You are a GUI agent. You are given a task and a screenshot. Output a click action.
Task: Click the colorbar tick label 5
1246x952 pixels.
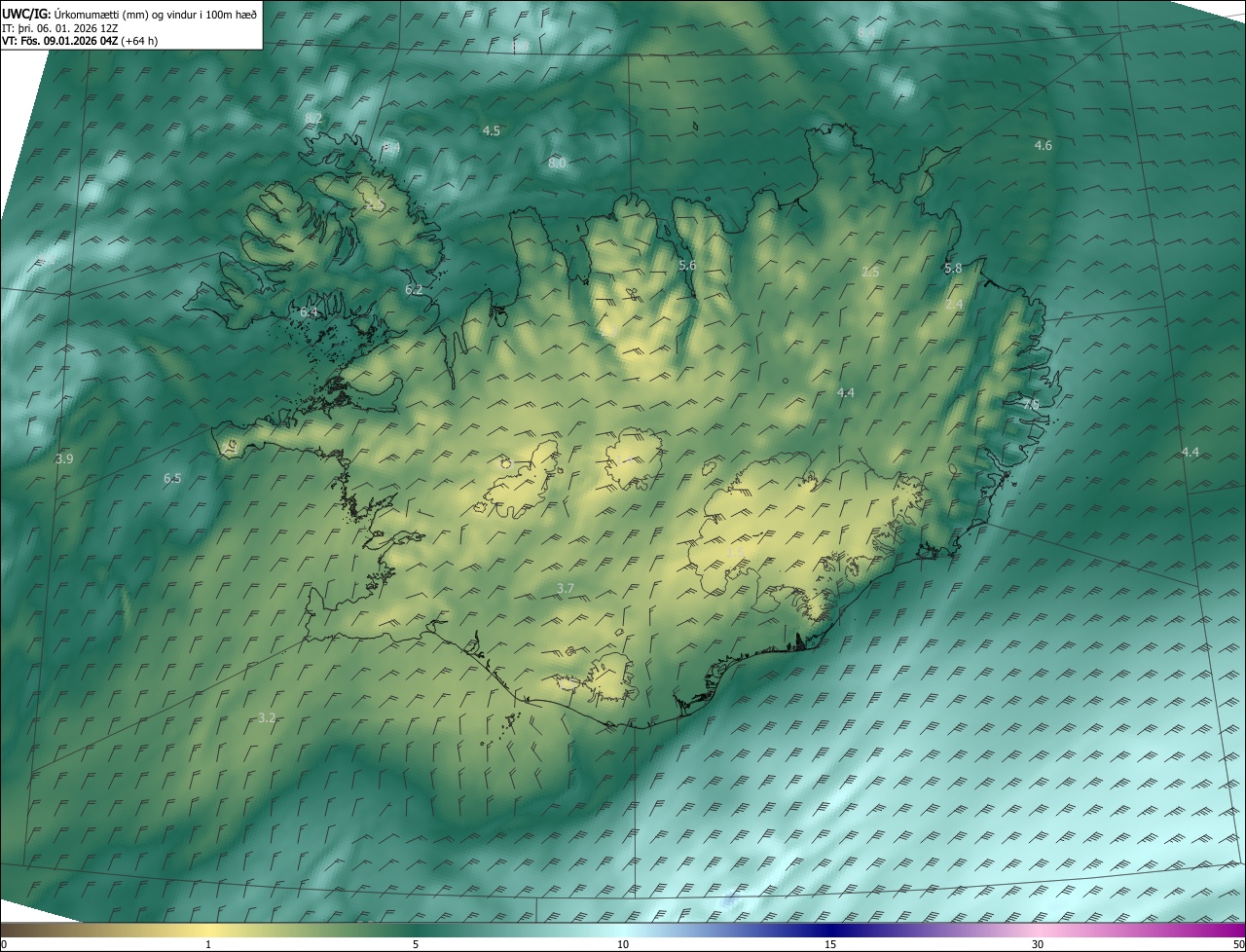[416, 944]
